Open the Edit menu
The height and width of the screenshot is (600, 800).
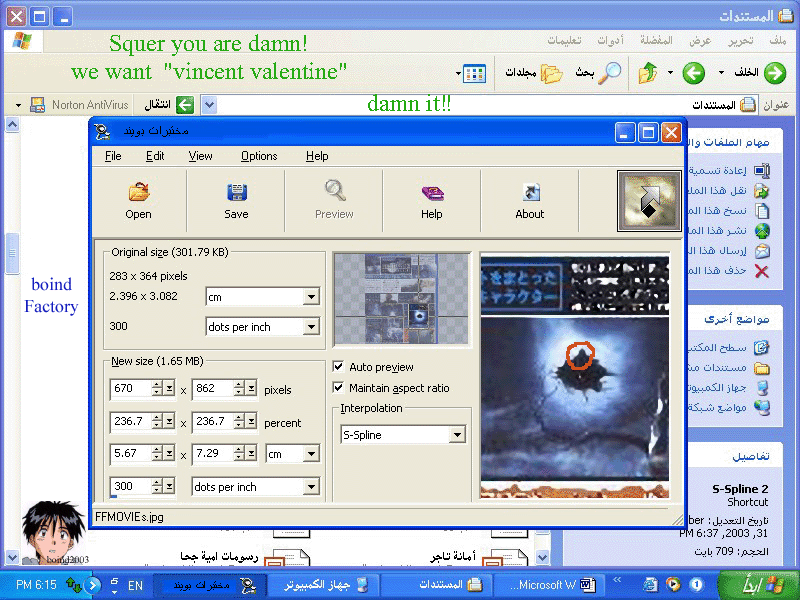click(x=155, y=156)
